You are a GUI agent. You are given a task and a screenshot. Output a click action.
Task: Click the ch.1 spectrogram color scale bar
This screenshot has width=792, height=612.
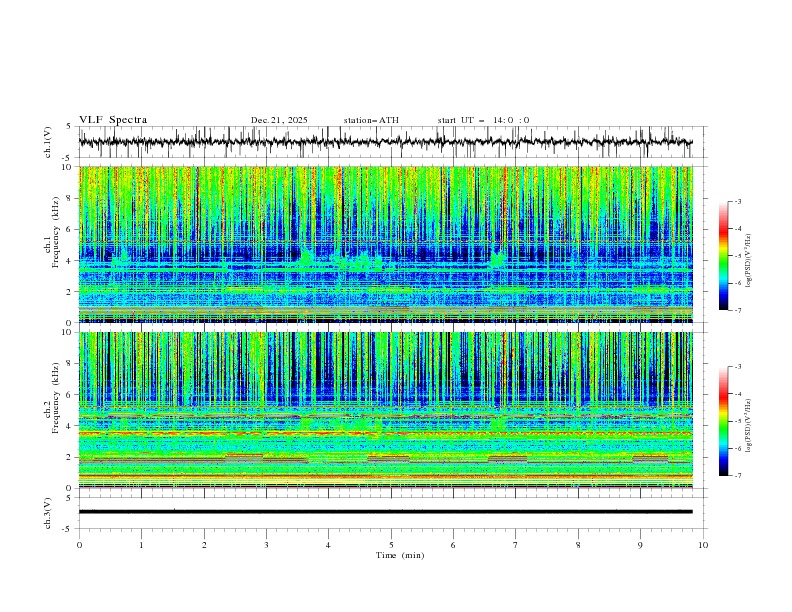point(723,256)
